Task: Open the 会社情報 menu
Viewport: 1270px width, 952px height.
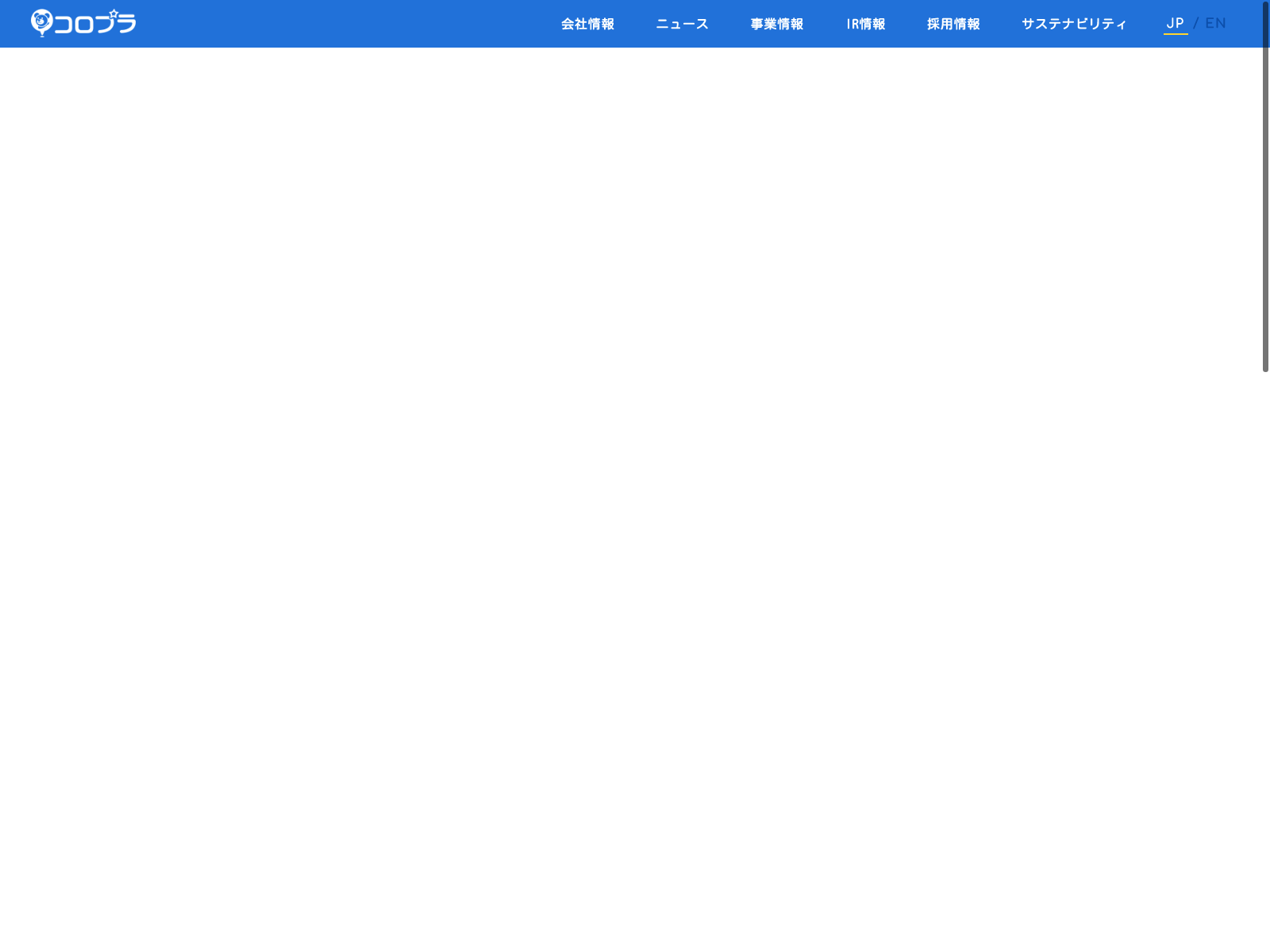Action: (587, 24)
